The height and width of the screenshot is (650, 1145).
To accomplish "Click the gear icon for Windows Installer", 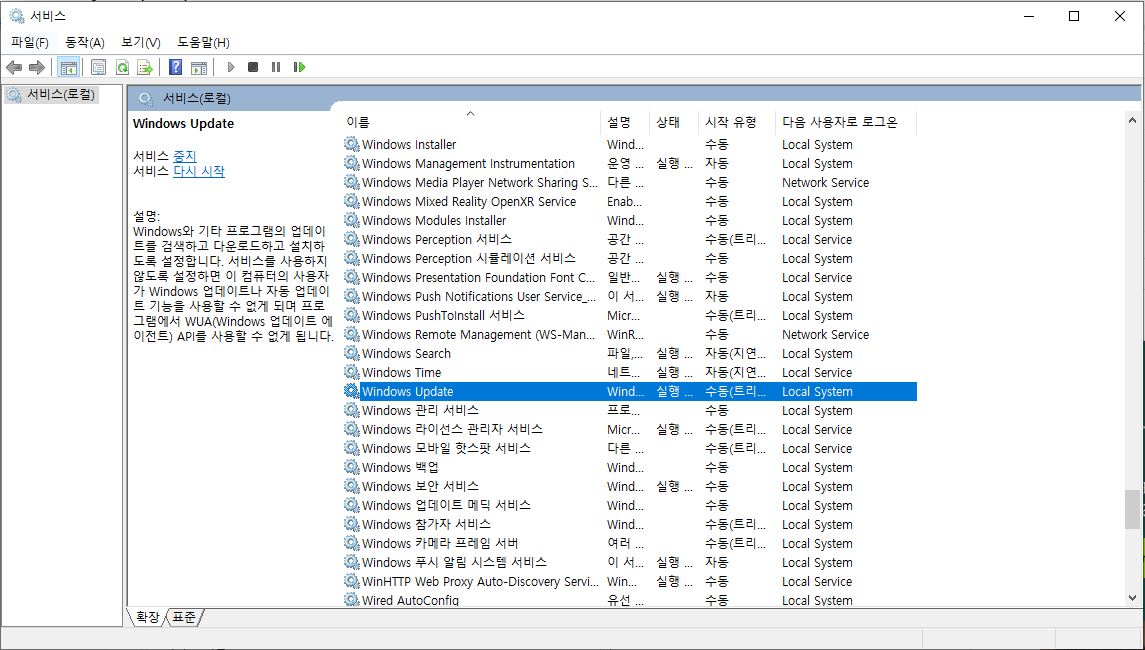I will point(352,144).
